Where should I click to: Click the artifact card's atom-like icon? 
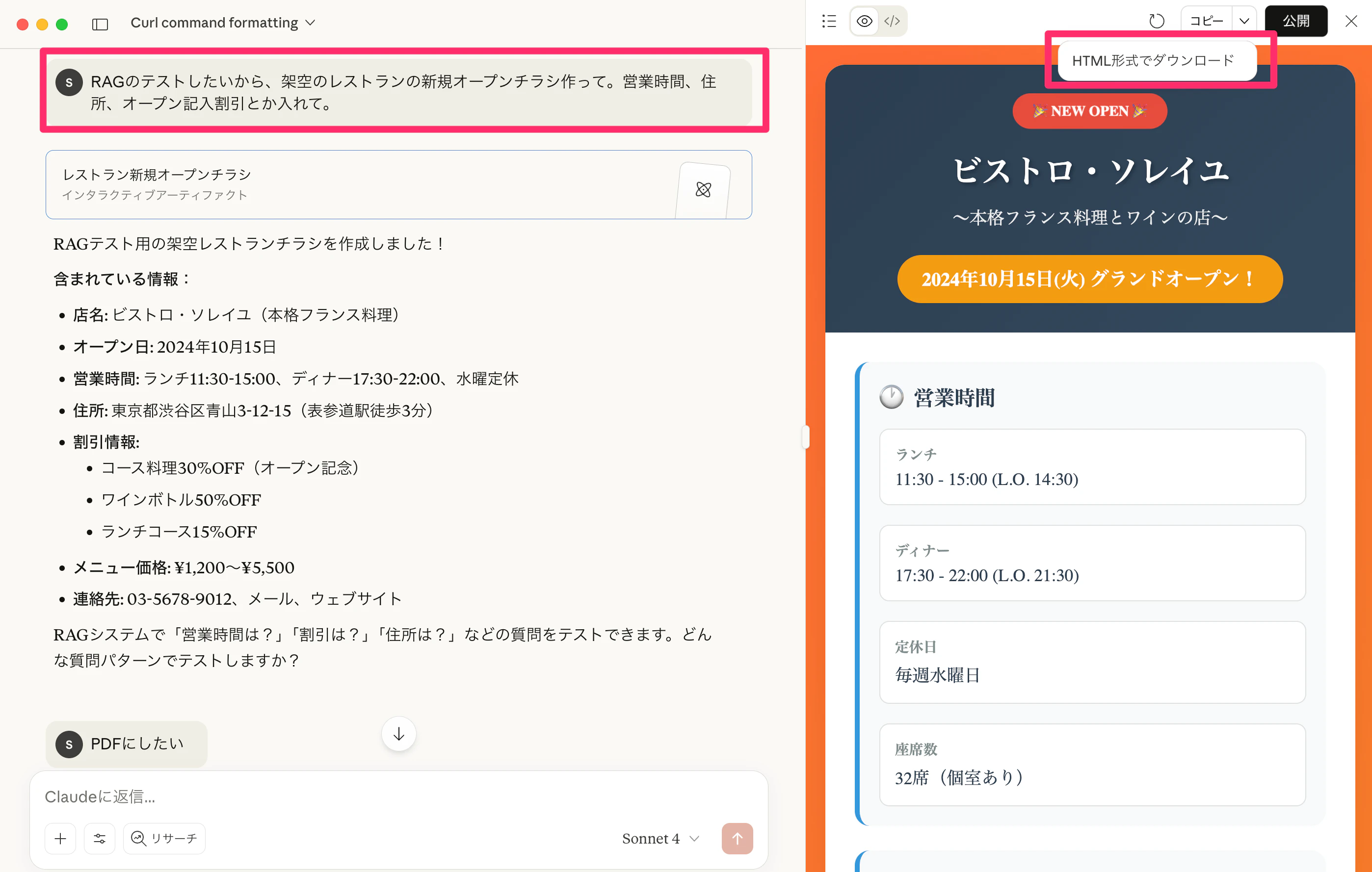(x=703, y=190)
